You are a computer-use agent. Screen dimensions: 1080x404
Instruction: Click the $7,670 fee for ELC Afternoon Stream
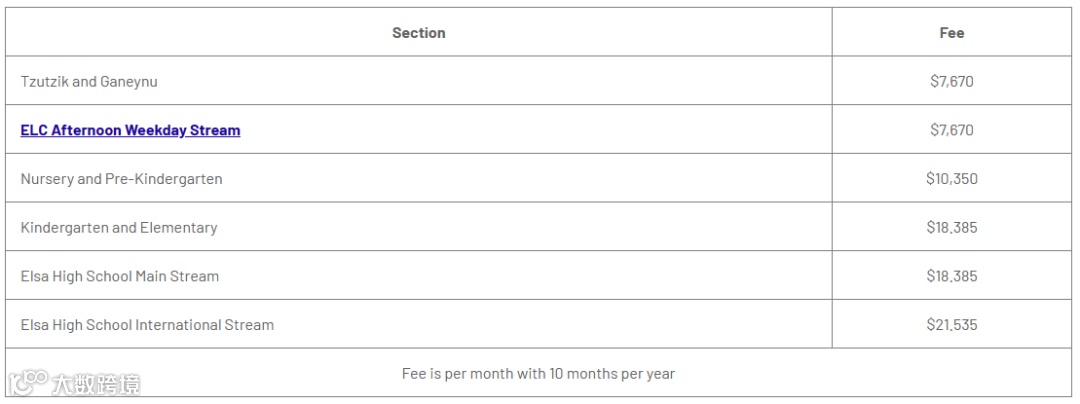click(951, 130)
